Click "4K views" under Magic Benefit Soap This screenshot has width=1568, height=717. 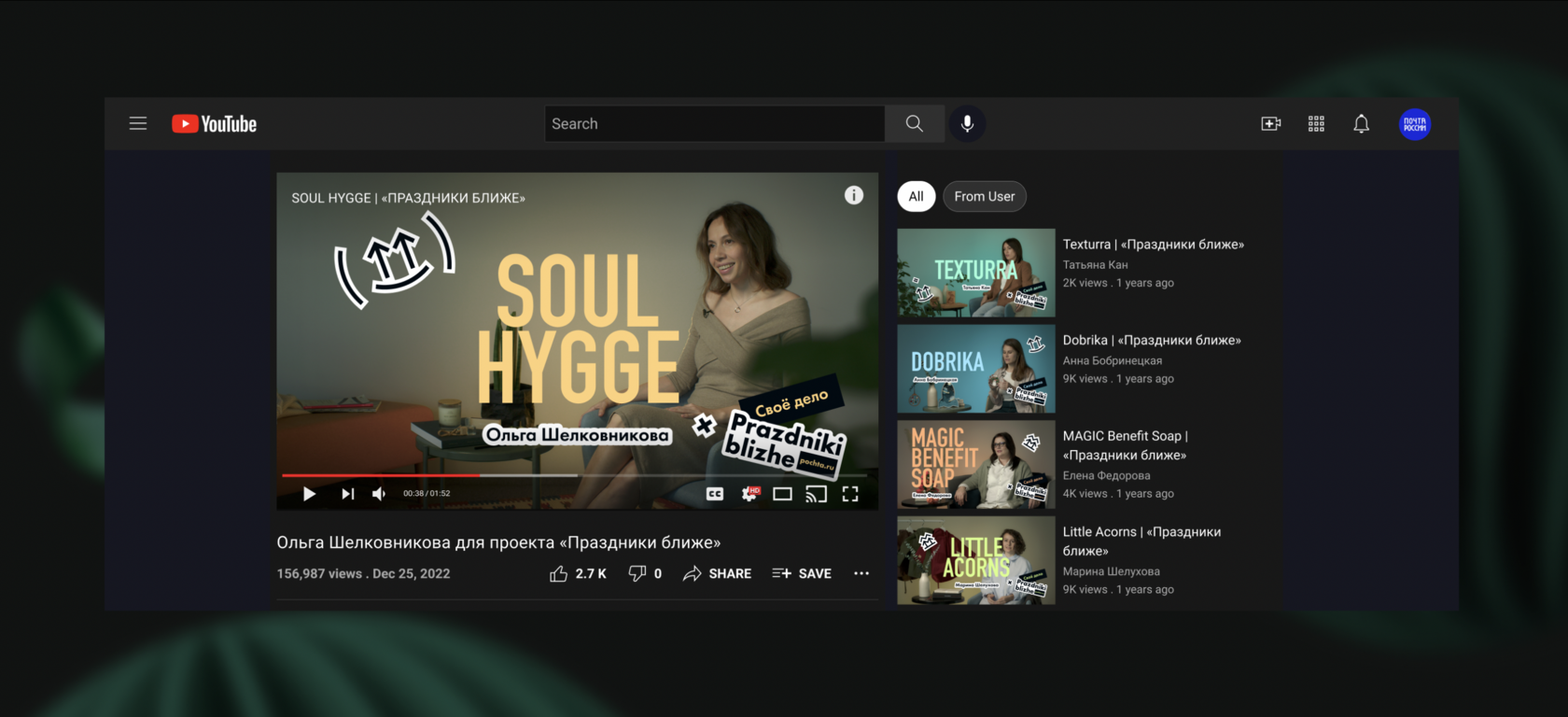[x=1085, y=494]
